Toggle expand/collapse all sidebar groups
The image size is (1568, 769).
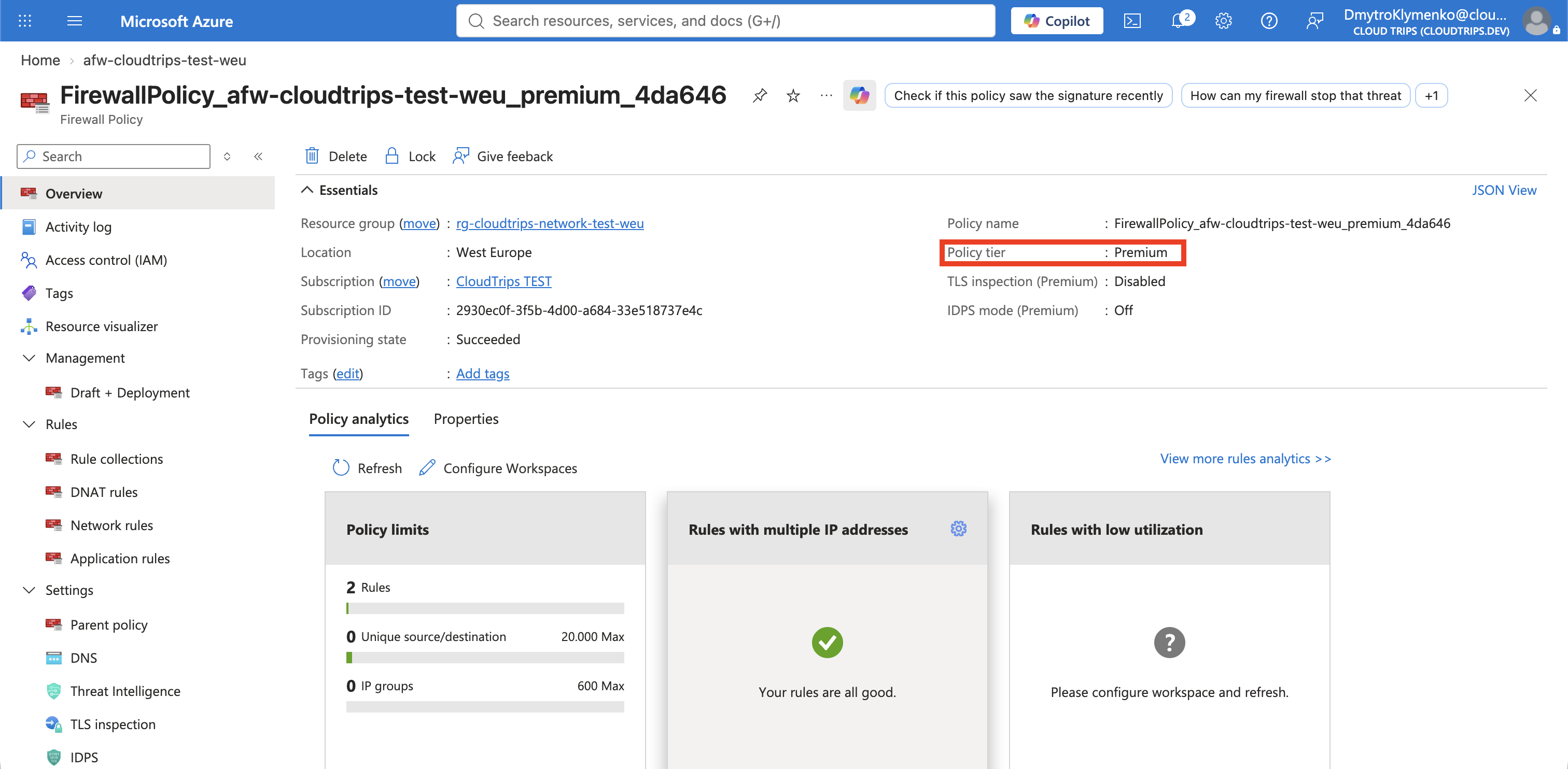227,156
